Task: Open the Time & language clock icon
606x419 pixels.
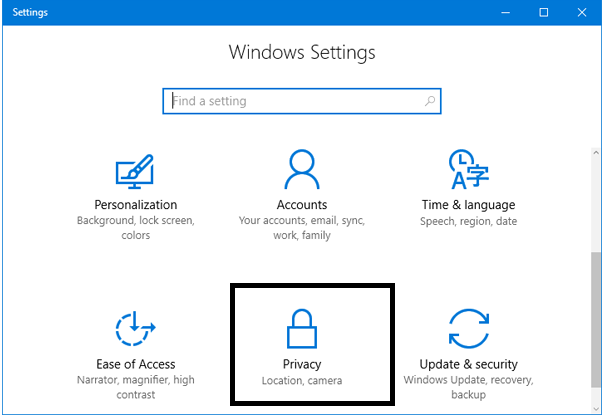Action: click(x=468, y=169)
